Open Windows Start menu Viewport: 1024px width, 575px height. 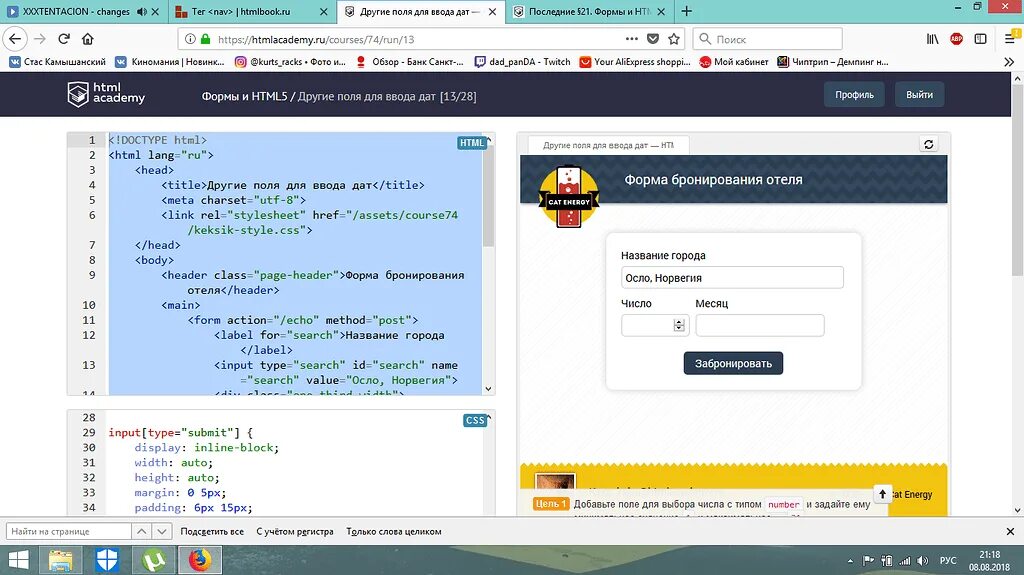(x=18, y=561)
